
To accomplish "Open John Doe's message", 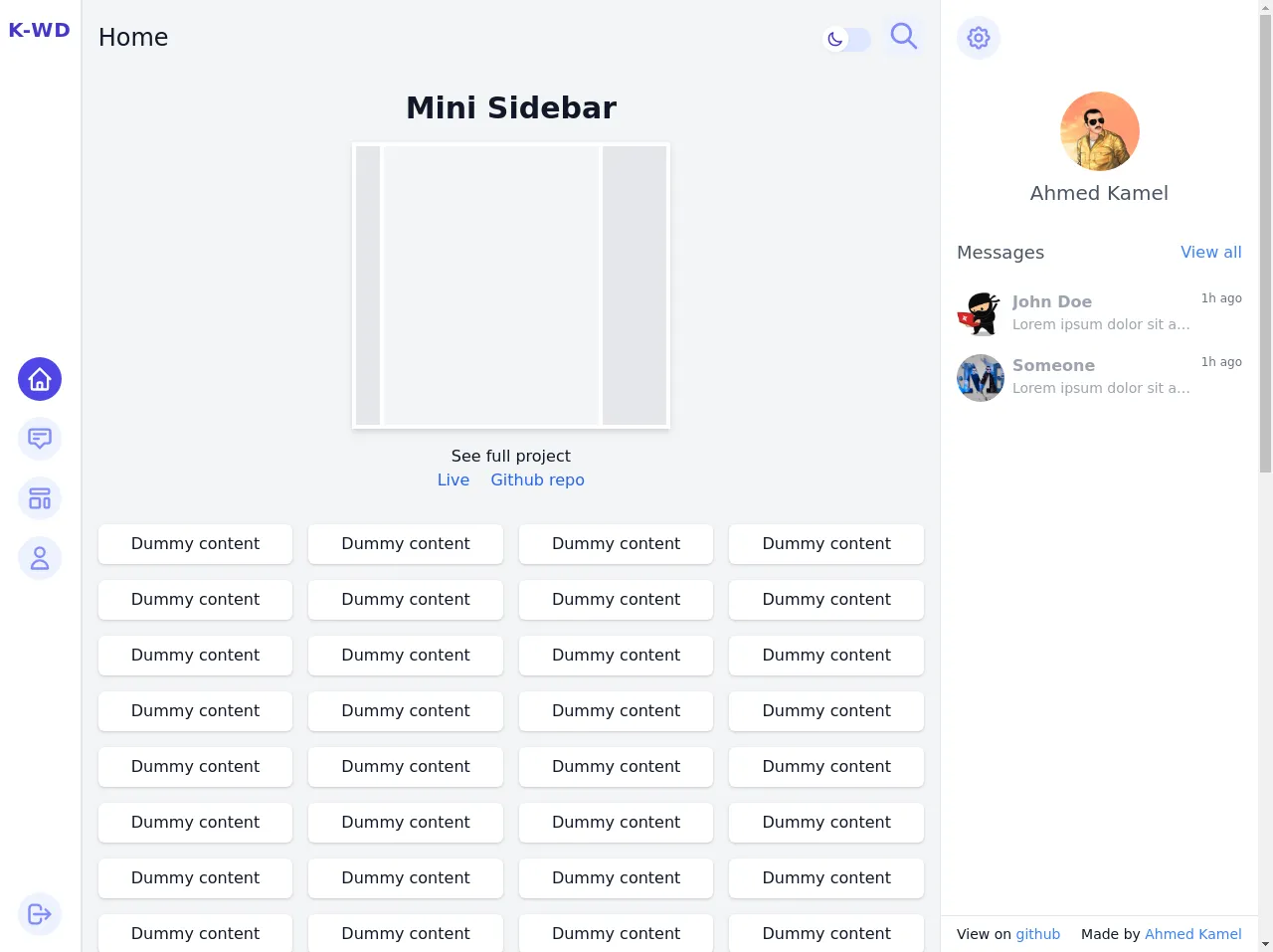I will coord(1099,312).
